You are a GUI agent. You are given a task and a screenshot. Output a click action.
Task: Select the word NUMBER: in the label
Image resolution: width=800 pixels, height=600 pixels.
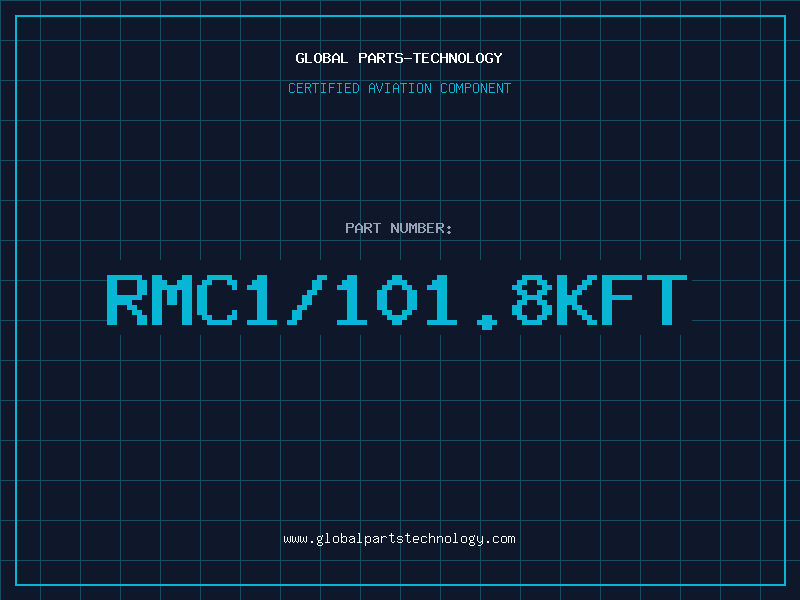(x=421, y=228)
